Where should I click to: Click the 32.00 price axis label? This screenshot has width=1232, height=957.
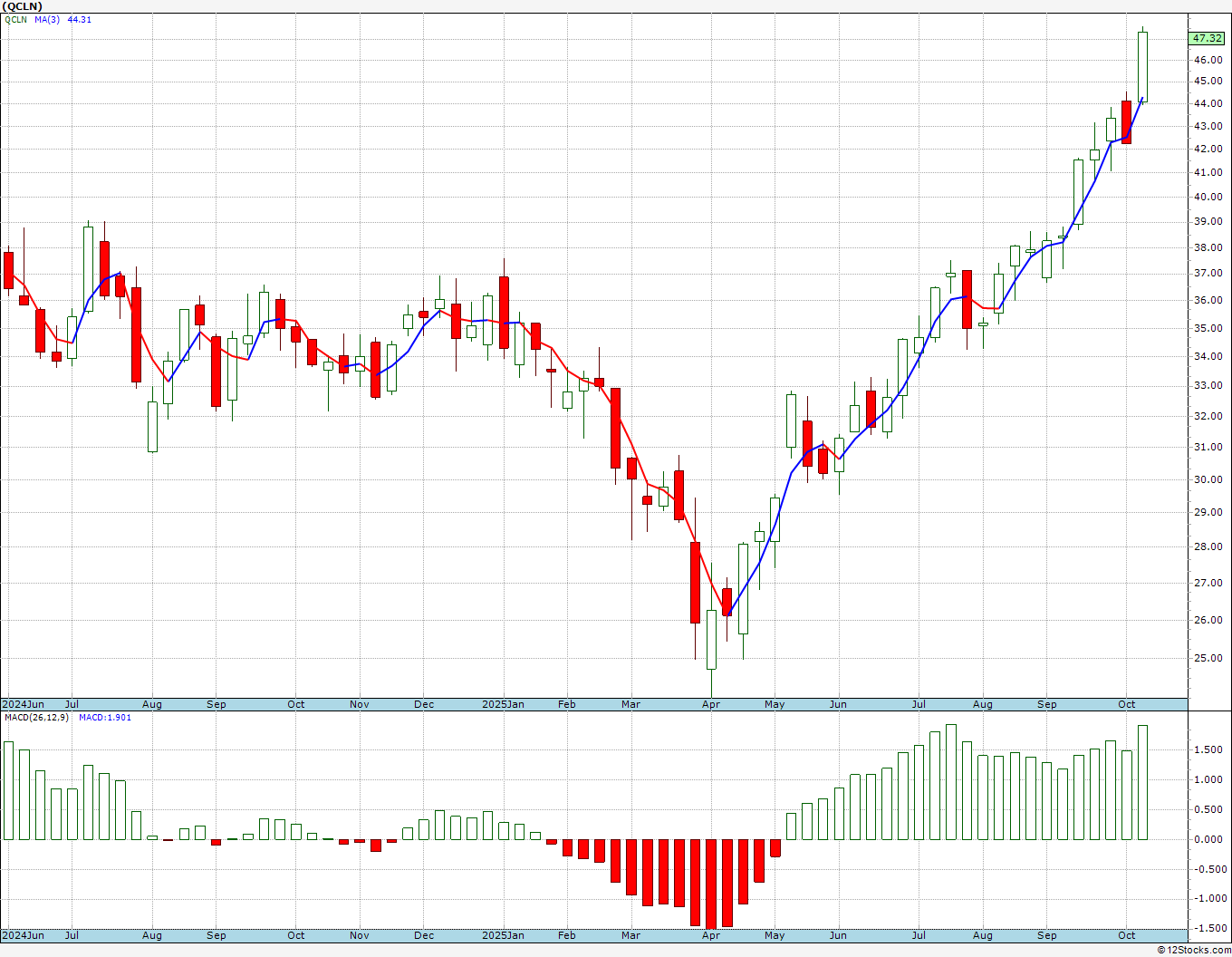[x=1207, y=416]
